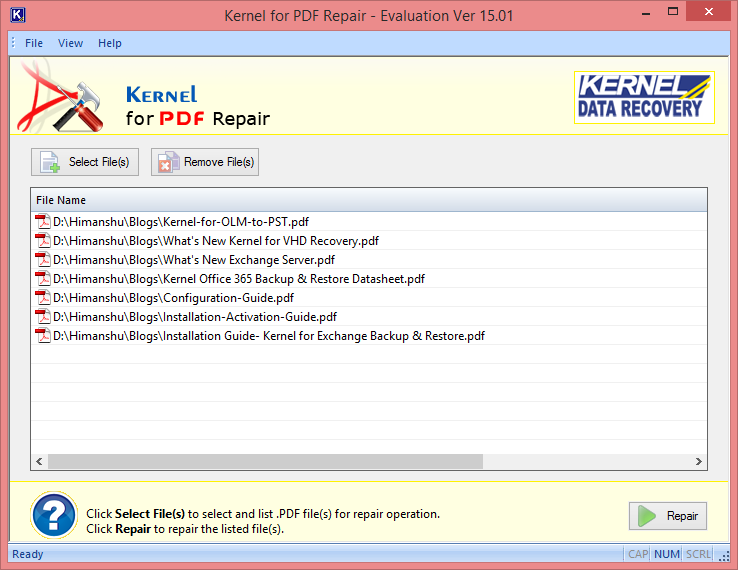Click the horizontal scrollbar left arrow

coord(40,461)
